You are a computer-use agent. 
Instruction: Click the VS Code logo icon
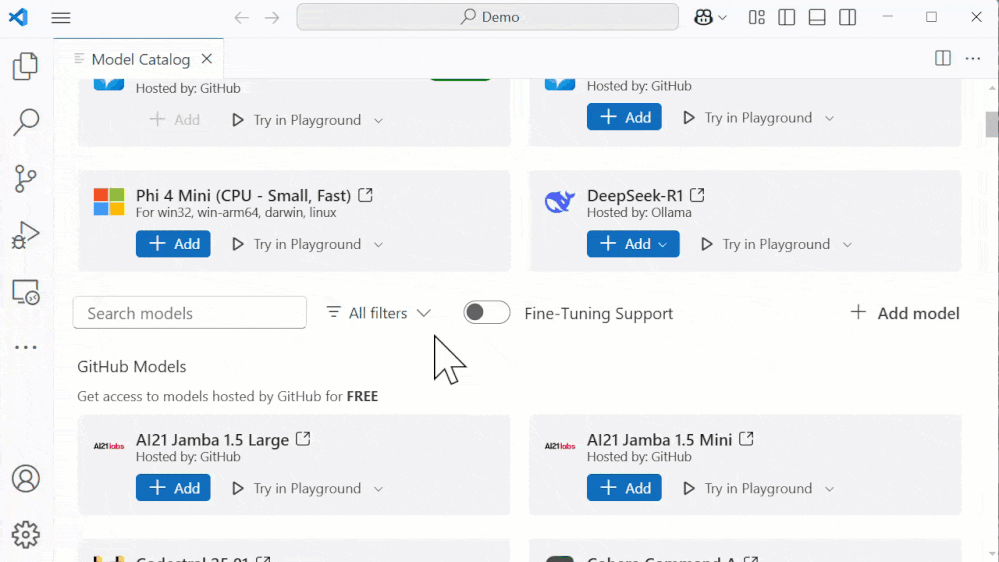coord(18,17)
